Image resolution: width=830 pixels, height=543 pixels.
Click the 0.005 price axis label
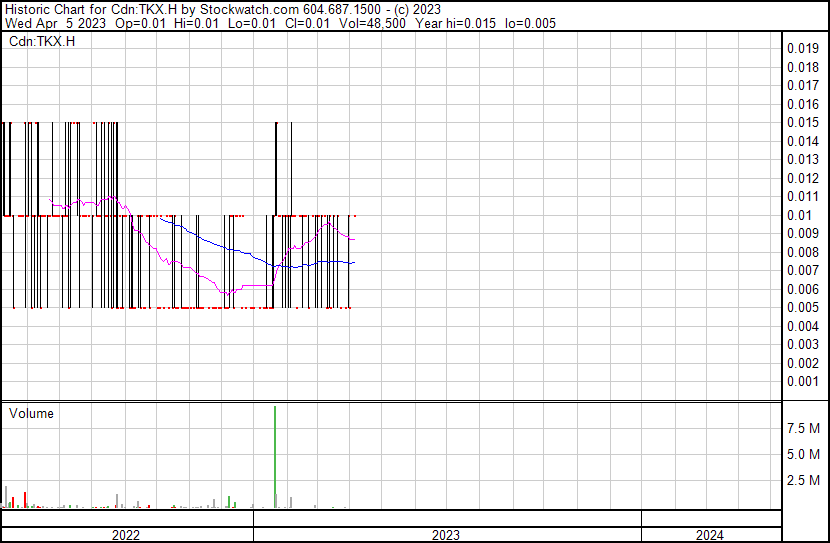(x=802, y=307)
